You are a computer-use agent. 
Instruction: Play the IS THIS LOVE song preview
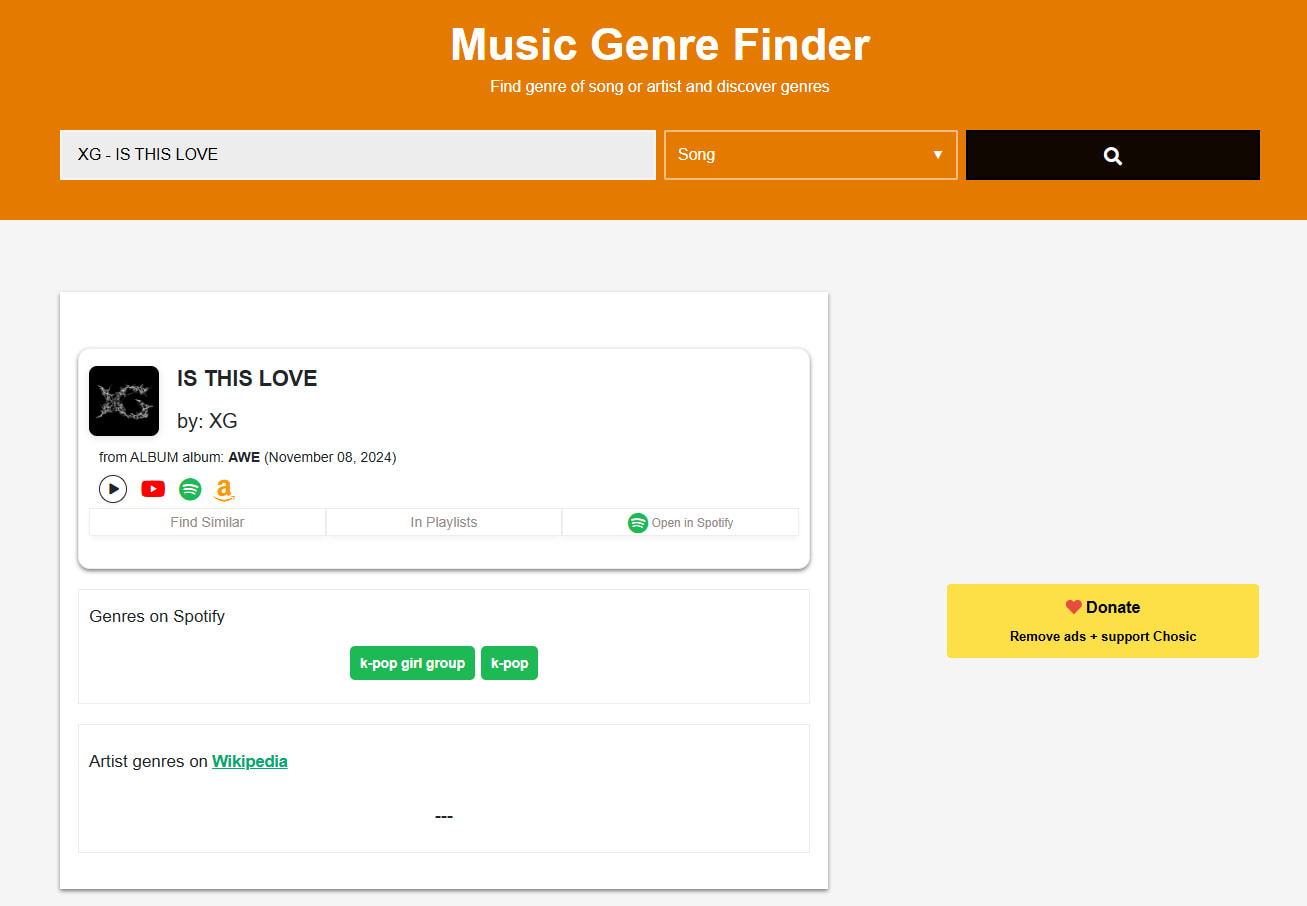[113, 489]
